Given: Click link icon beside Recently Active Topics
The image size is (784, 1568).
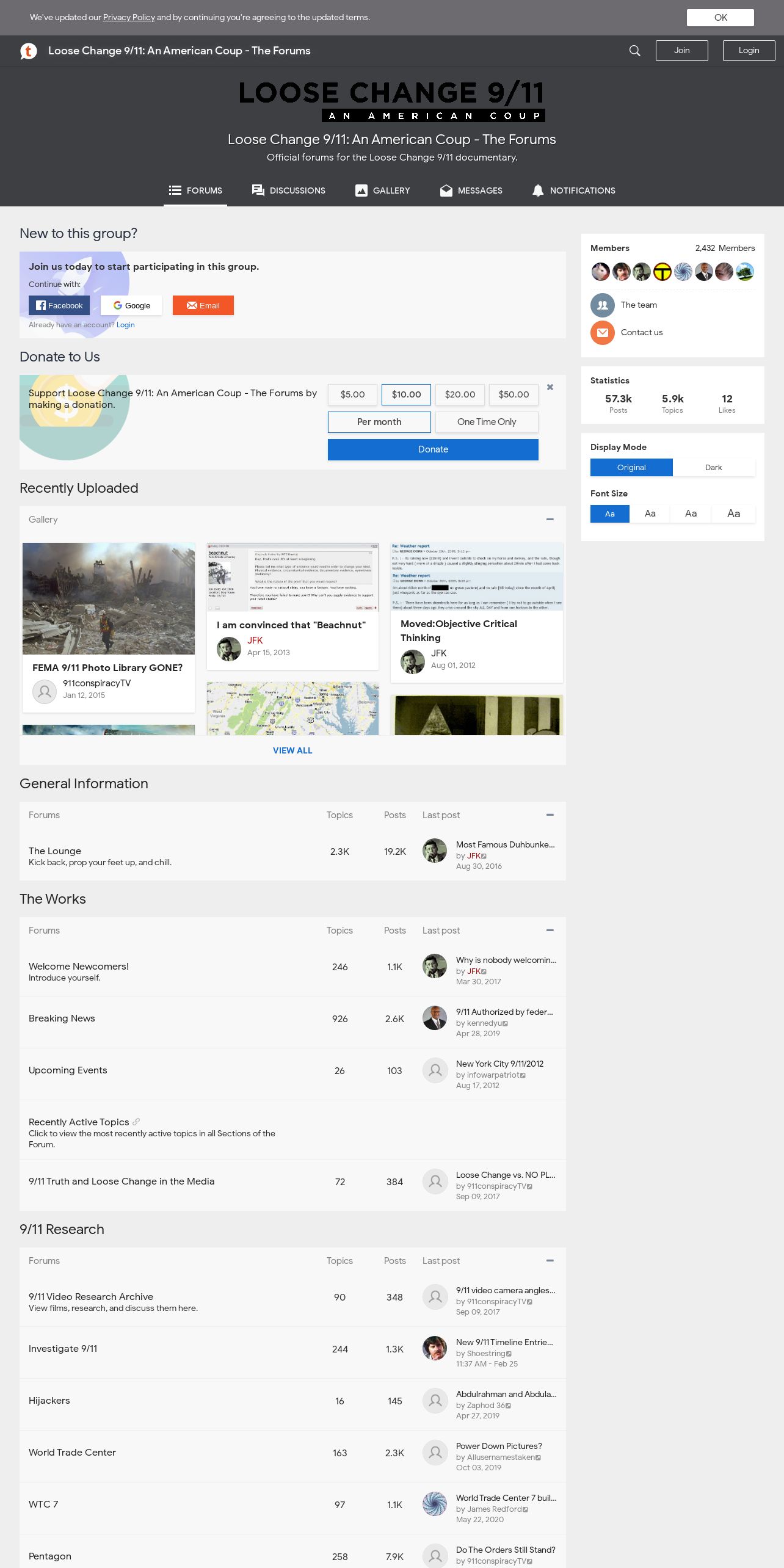Looking at the screenshot, I should tap(136, 1122).
